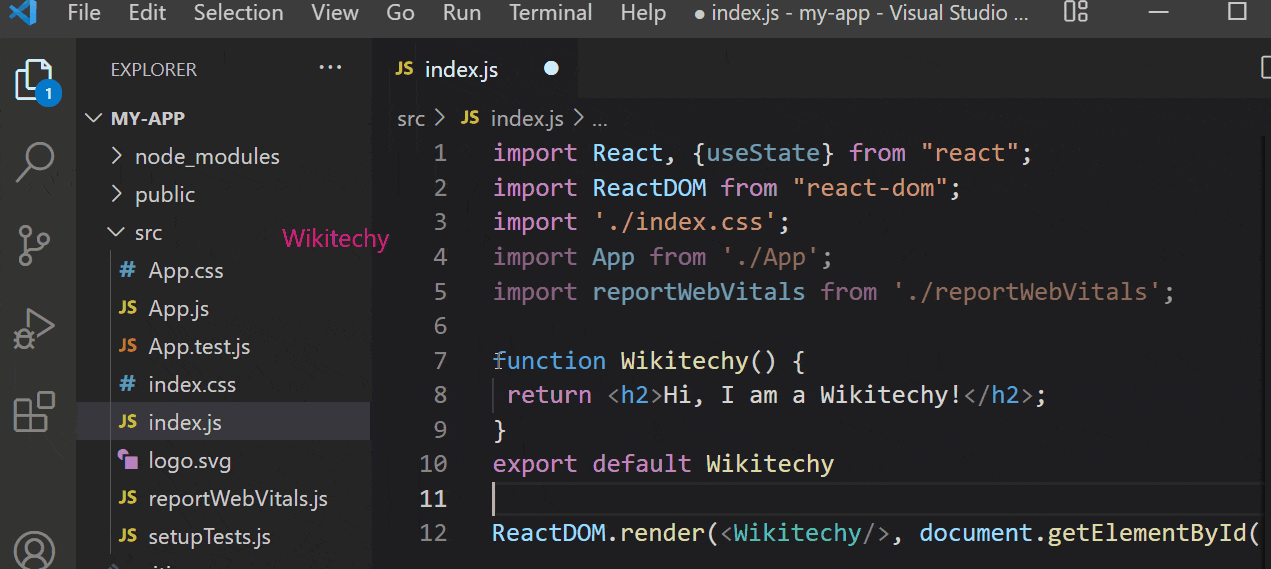This screenshot has height=569, width=1271.
Task: Open logo.svg from the file tree
Action: coord(189,461)
